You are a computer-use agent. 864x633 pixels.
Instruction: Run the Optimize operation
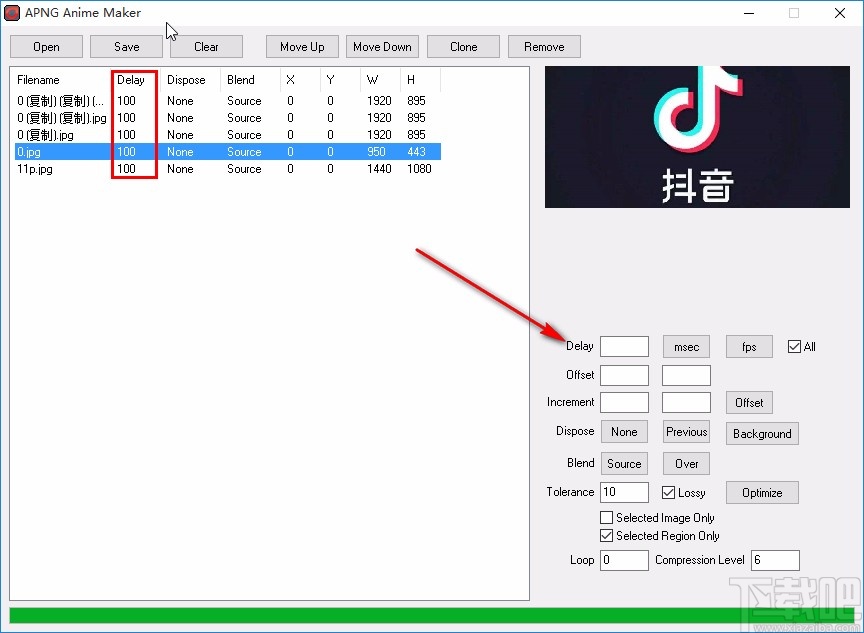762,492
